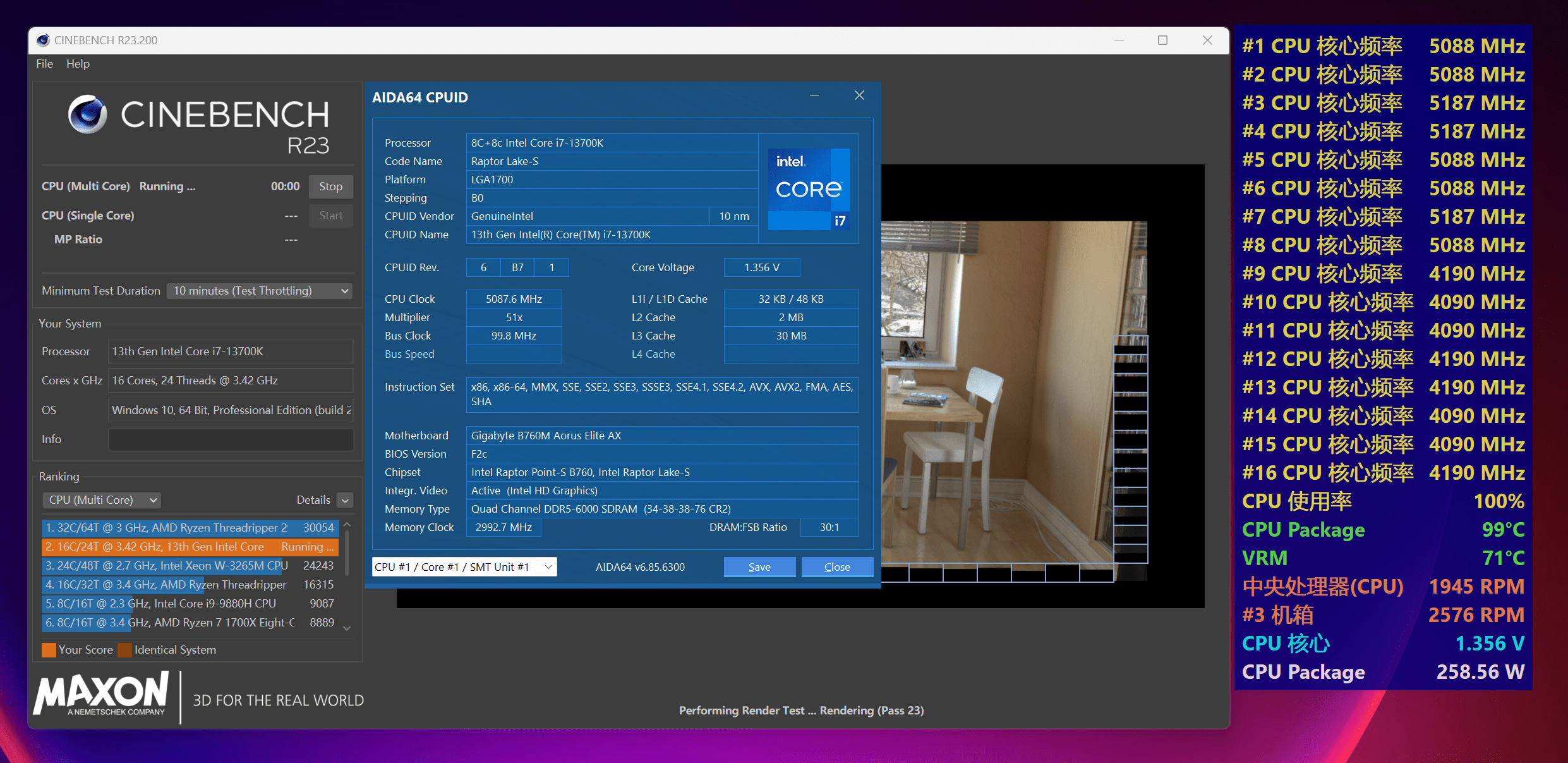Open the CPU #1 / Core #1 selector
1568x763 pixels.
(464, 567)
